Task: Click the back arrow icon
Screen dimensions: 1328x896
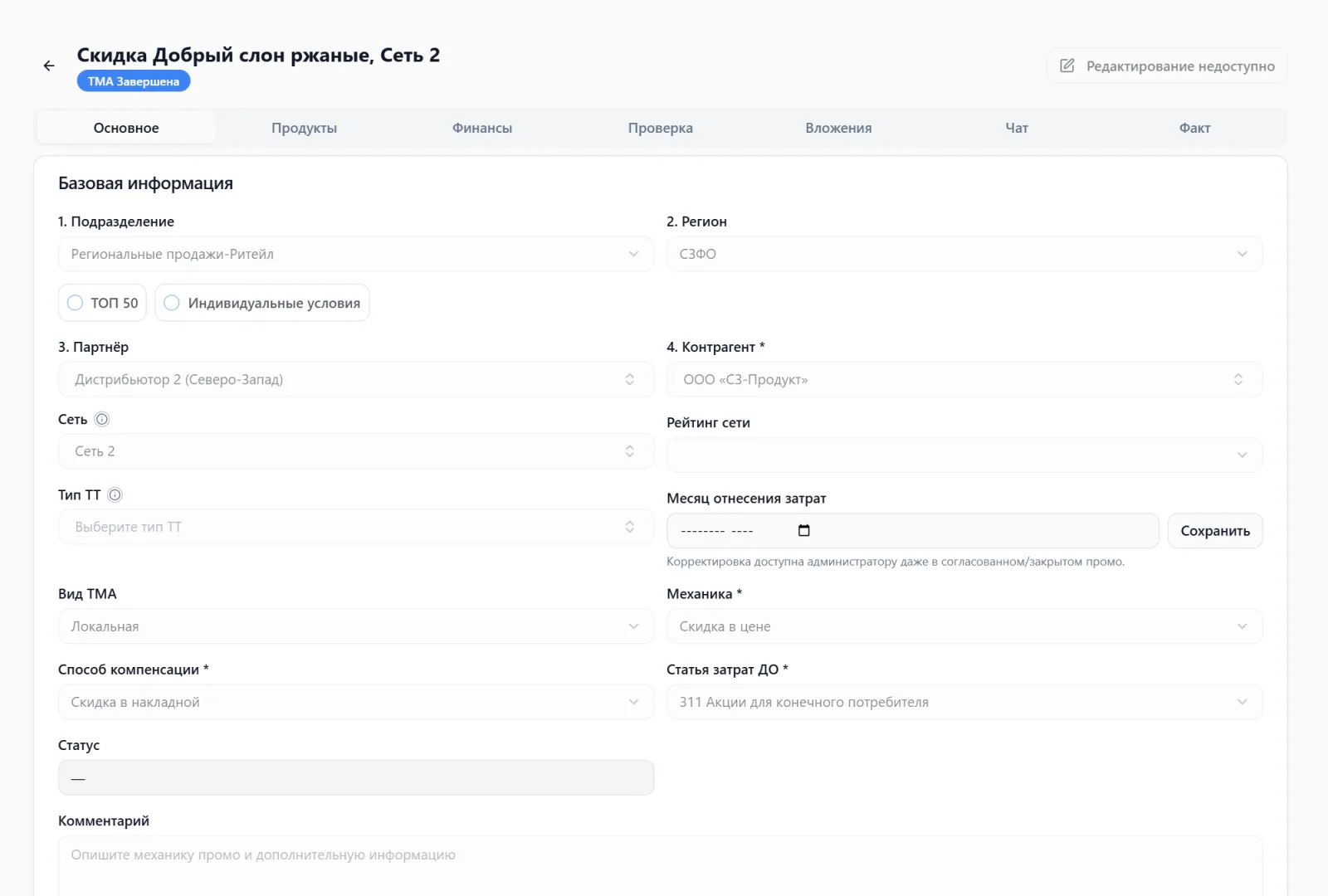Action: coord(49,66)
